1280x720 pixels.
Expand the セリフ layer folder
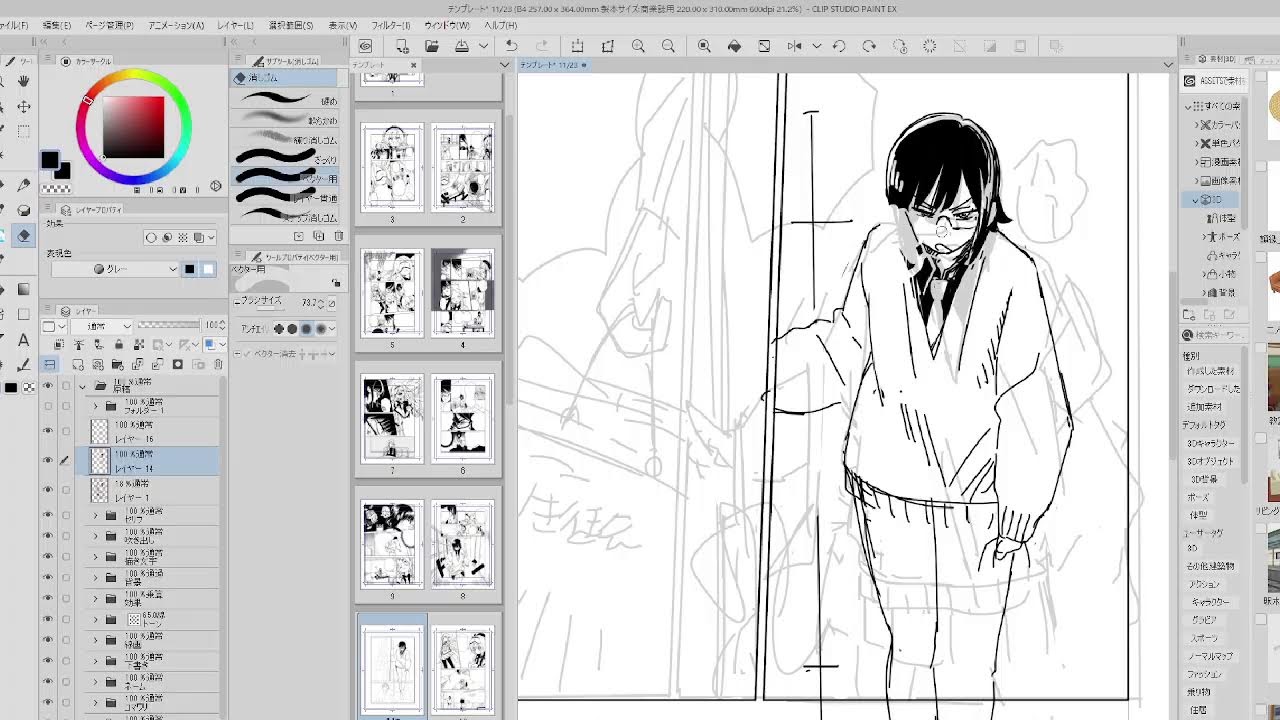(x=96, y=515)
